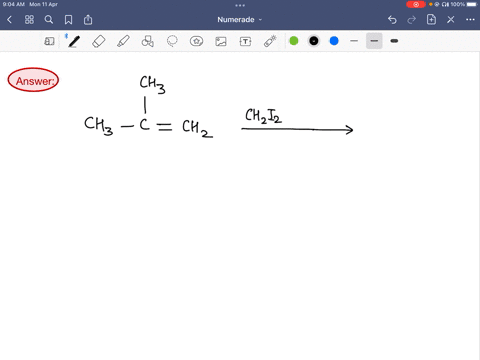
Task: Select the Laser pointer tool
Action: (270, 41)
